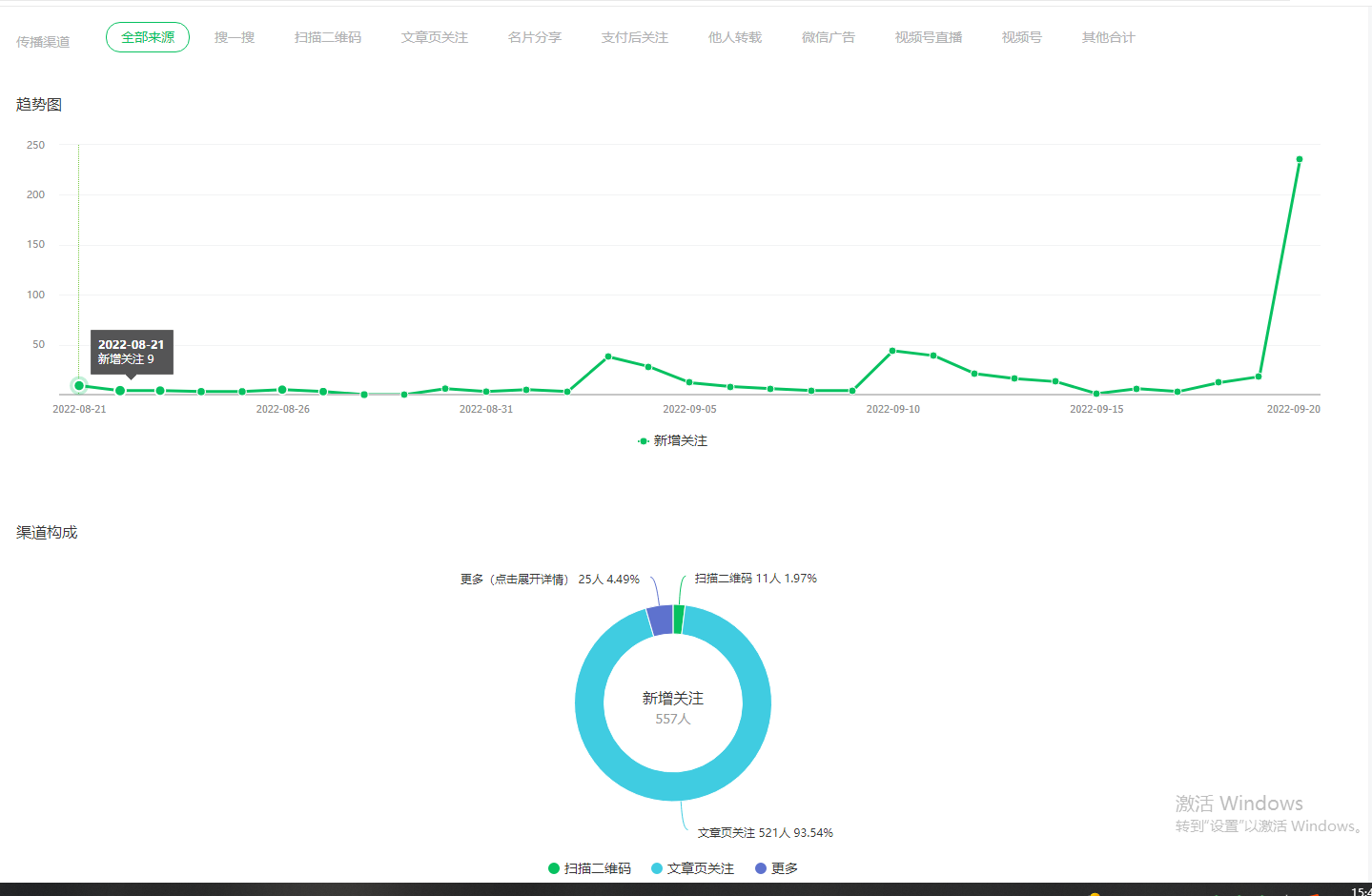The image size is (1372, 896).
Task: Click the purple 更多 donut segment
Action: (660, 620)
